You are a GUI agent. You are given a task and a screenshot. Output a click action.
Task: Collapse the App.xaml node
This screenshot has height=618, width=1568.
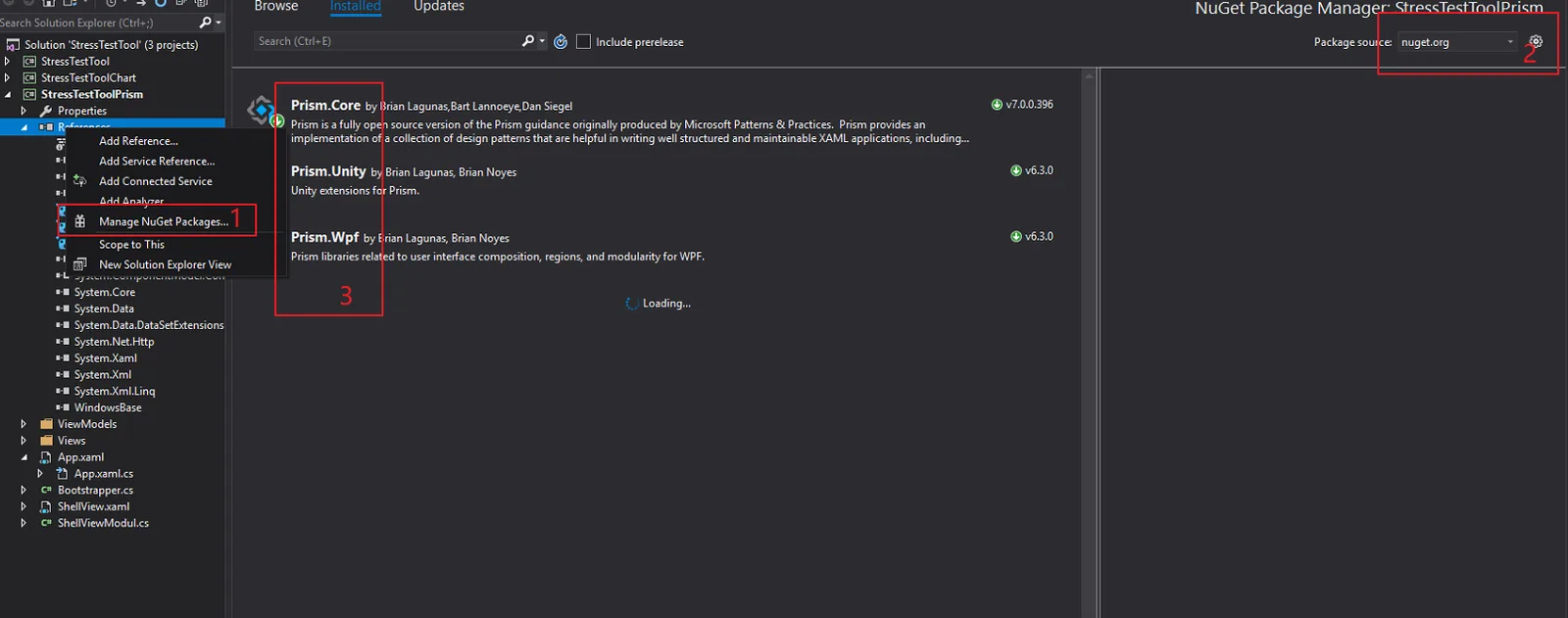(24, 457)
